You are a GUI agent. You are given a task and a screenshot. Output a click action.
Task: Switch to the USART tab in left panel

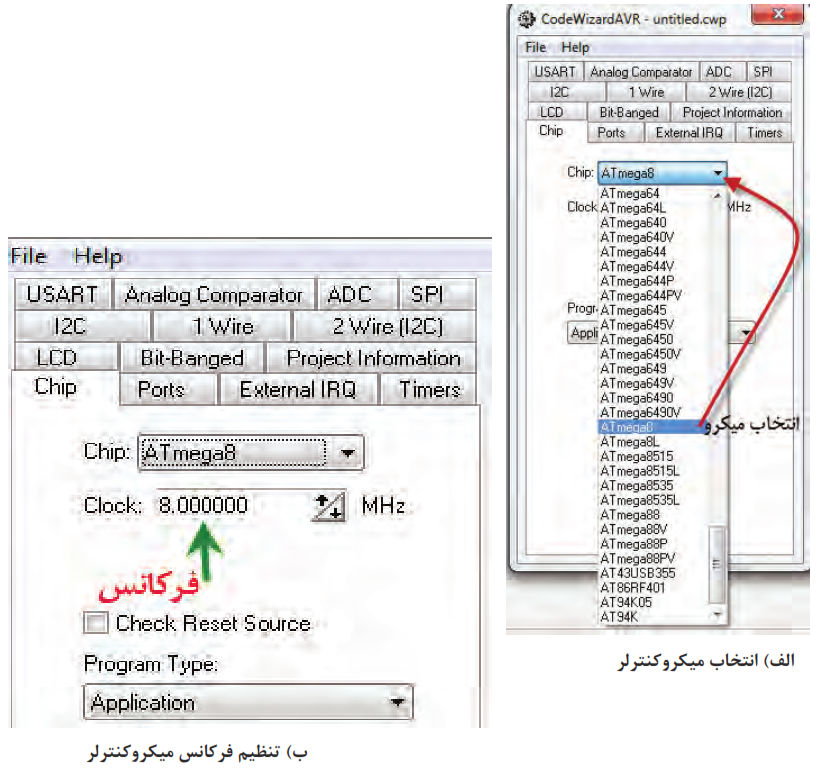[63, 294]
